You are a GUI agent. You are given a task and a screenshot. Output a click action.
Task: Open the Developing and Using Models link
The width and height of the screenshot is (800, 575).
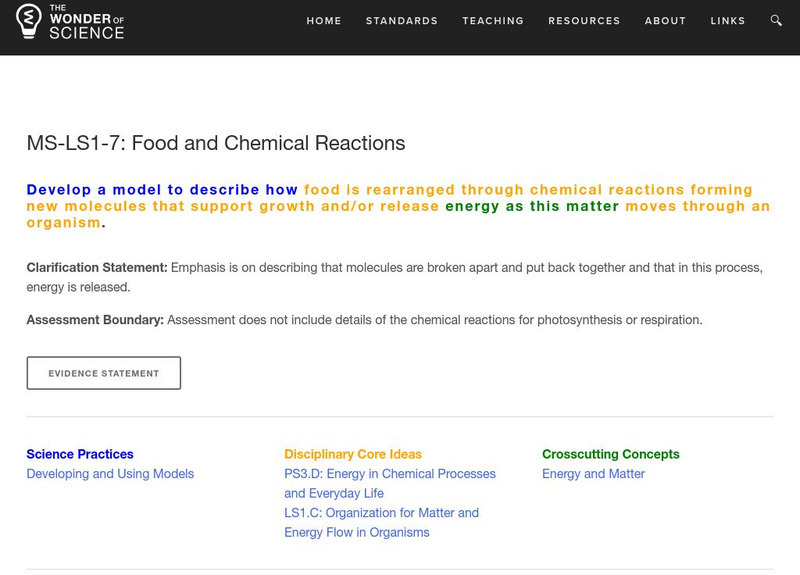click(110, 474)
